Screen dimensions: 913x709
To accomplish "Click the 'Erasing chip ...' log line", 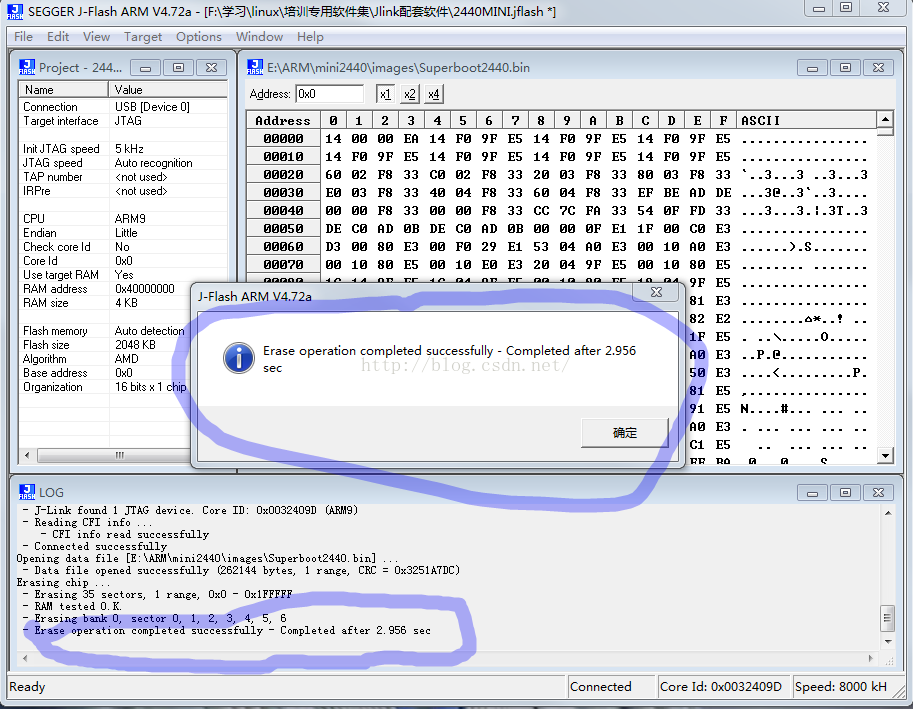I will pyautogui.click(x=63, y=583).
